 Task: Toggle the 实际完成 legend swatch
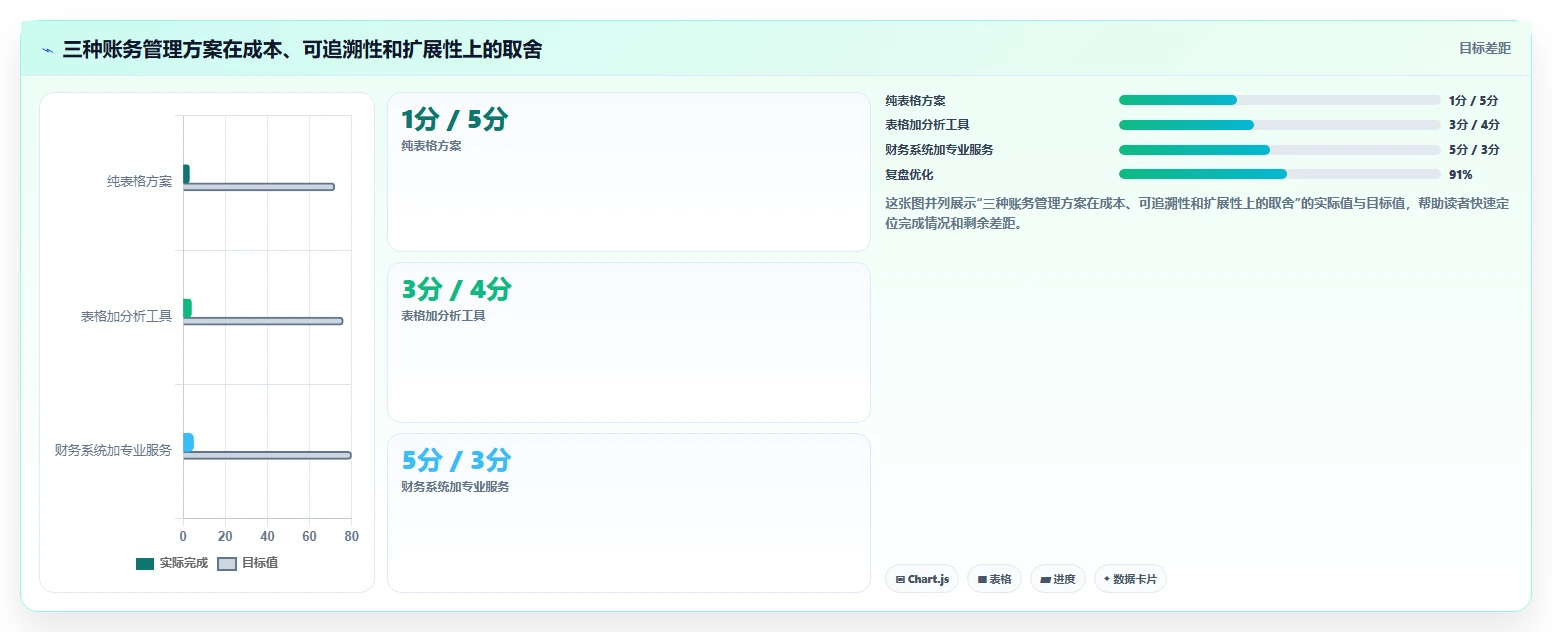click(x=145, y=564)
